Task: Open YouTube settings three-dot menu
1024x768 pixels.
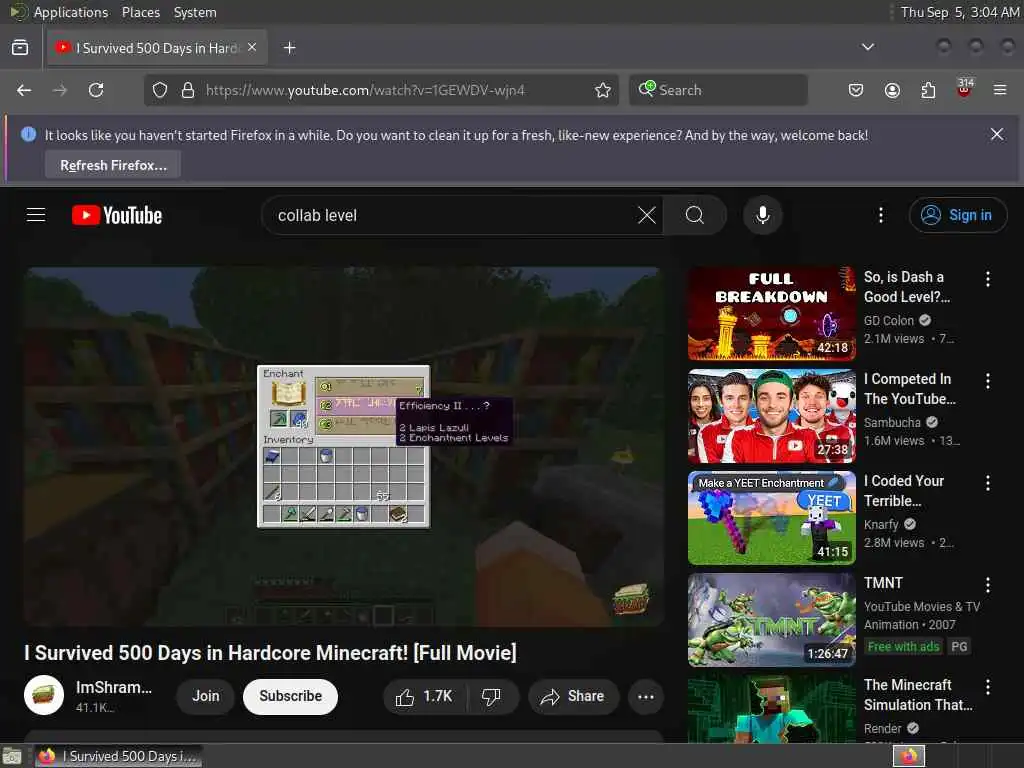Action: click(x=881, y=215)
